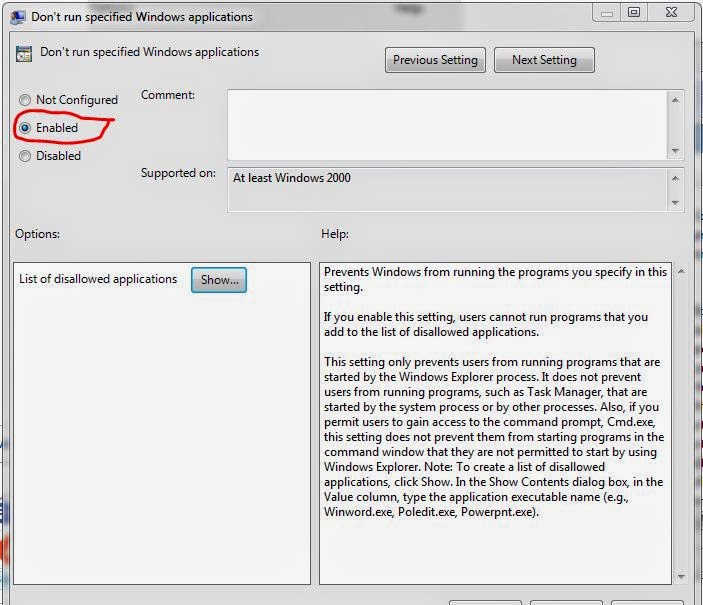Go to Next Setting
703x605 pixels.
point(544,60)
